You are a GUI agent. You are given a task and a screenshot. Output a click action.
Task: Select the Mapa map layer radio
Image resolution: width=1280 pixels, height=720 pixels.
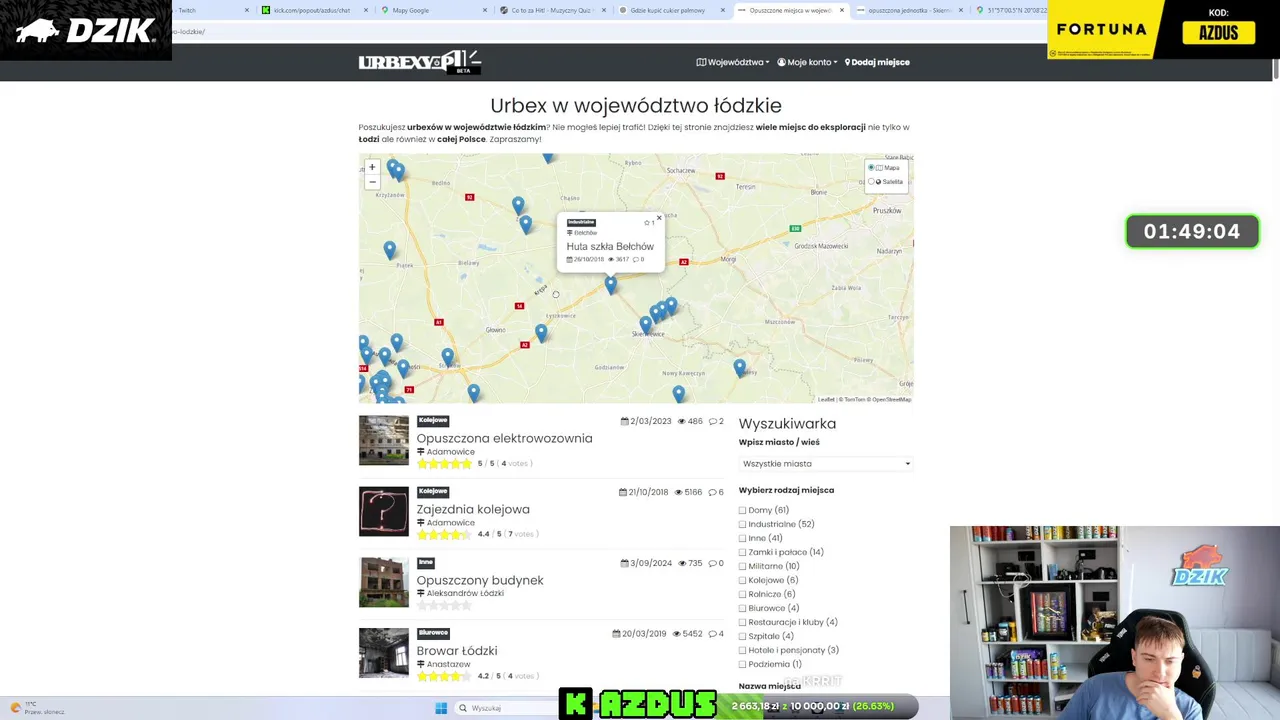click(x=871, y=167)
